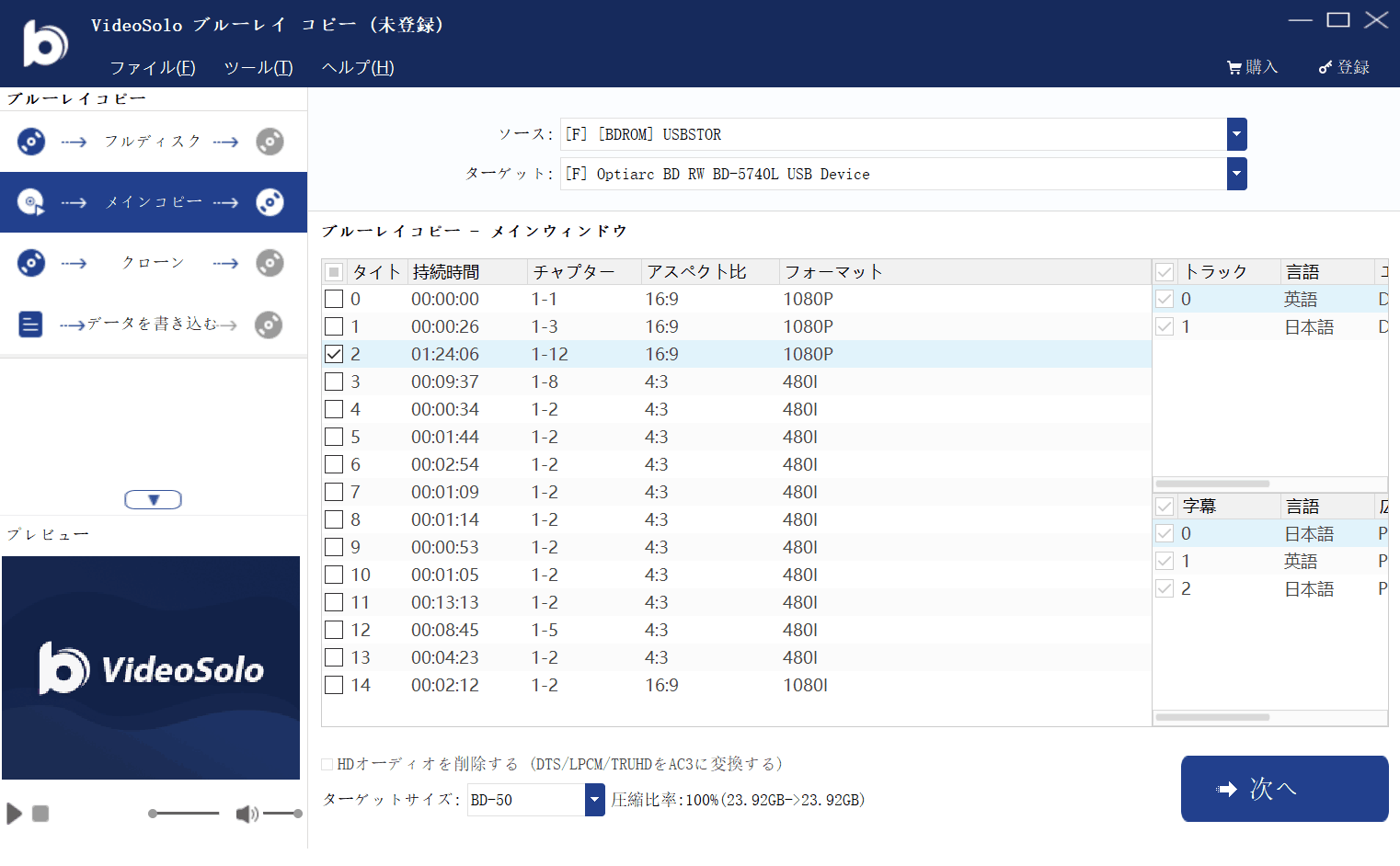Play the preview video

pyautogui.click(x=14, y=814)
